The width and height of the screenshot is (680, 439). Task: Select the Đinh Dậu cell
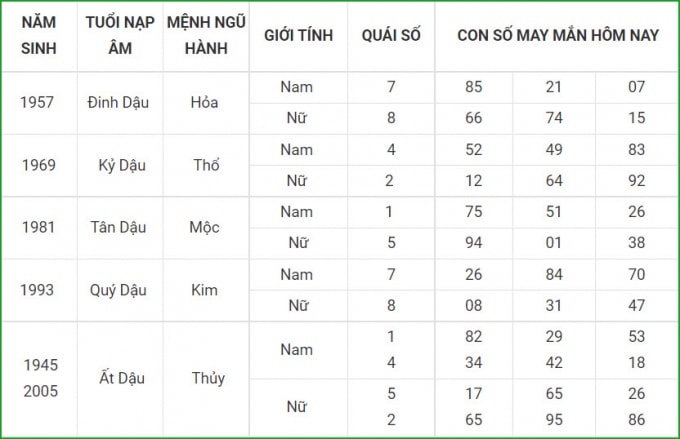[x=118, y=103]
